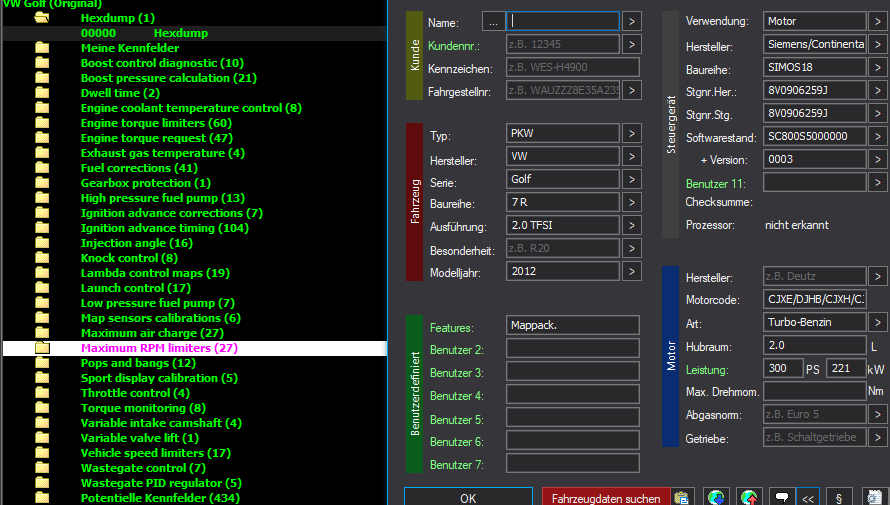Screen dimensions: 890x505
Task: Select Wastegate PID regulator (5) folder
Action: point(161,483)
